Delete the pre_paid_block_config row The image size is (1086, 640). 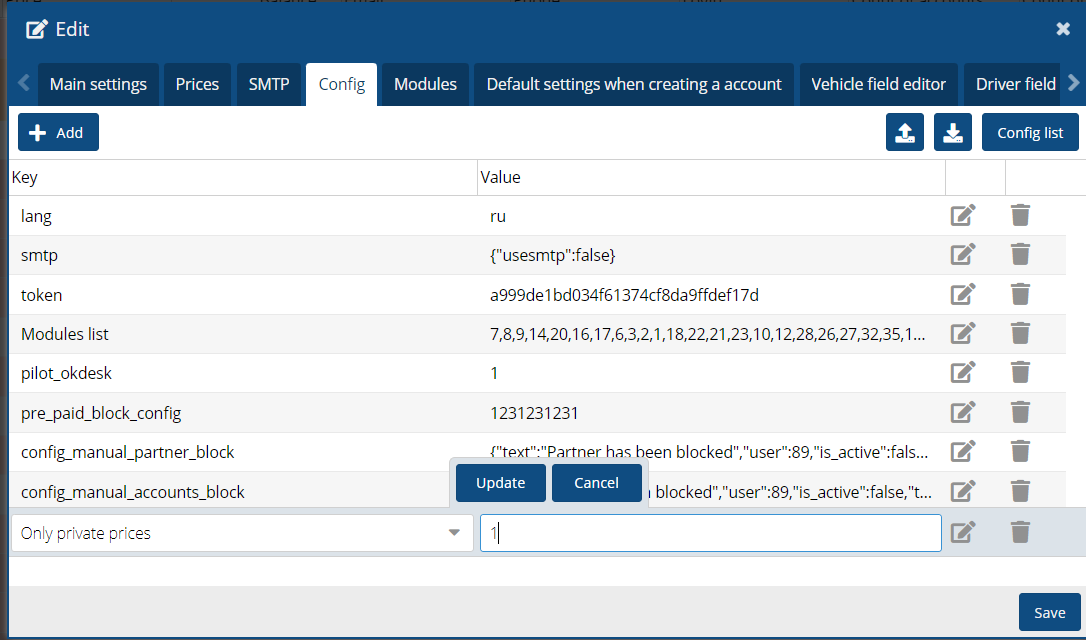1020,412
